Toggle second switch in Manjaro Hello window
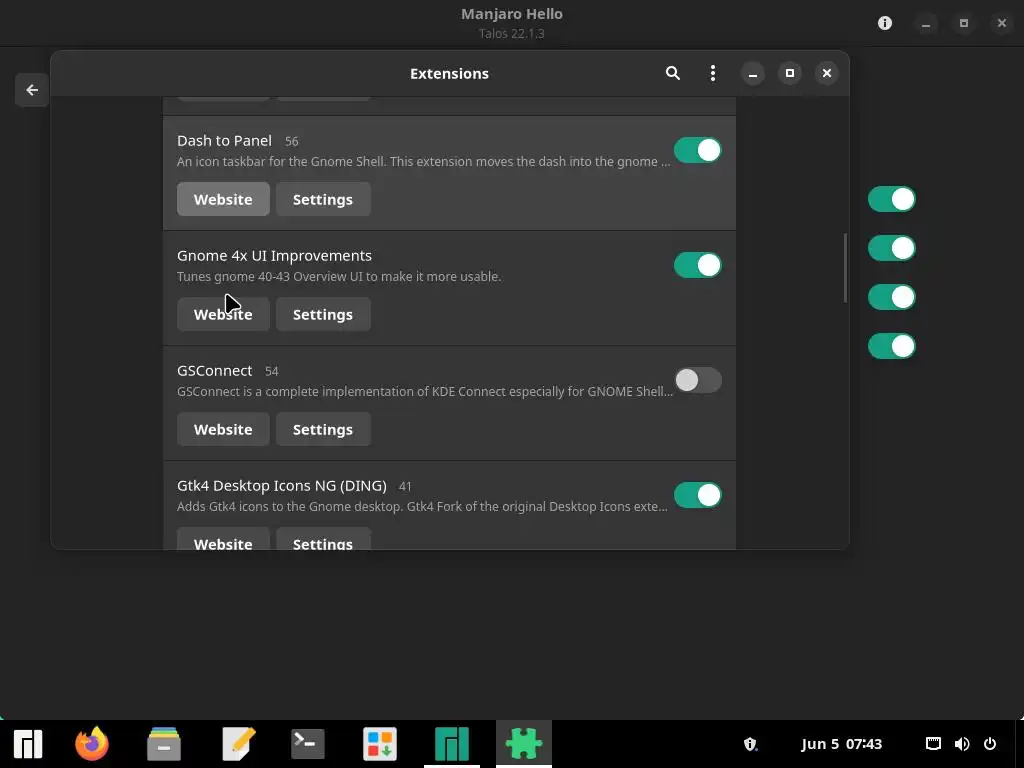Image resolution: width=1024 pixels, height=768 pixels. point(891,248)
